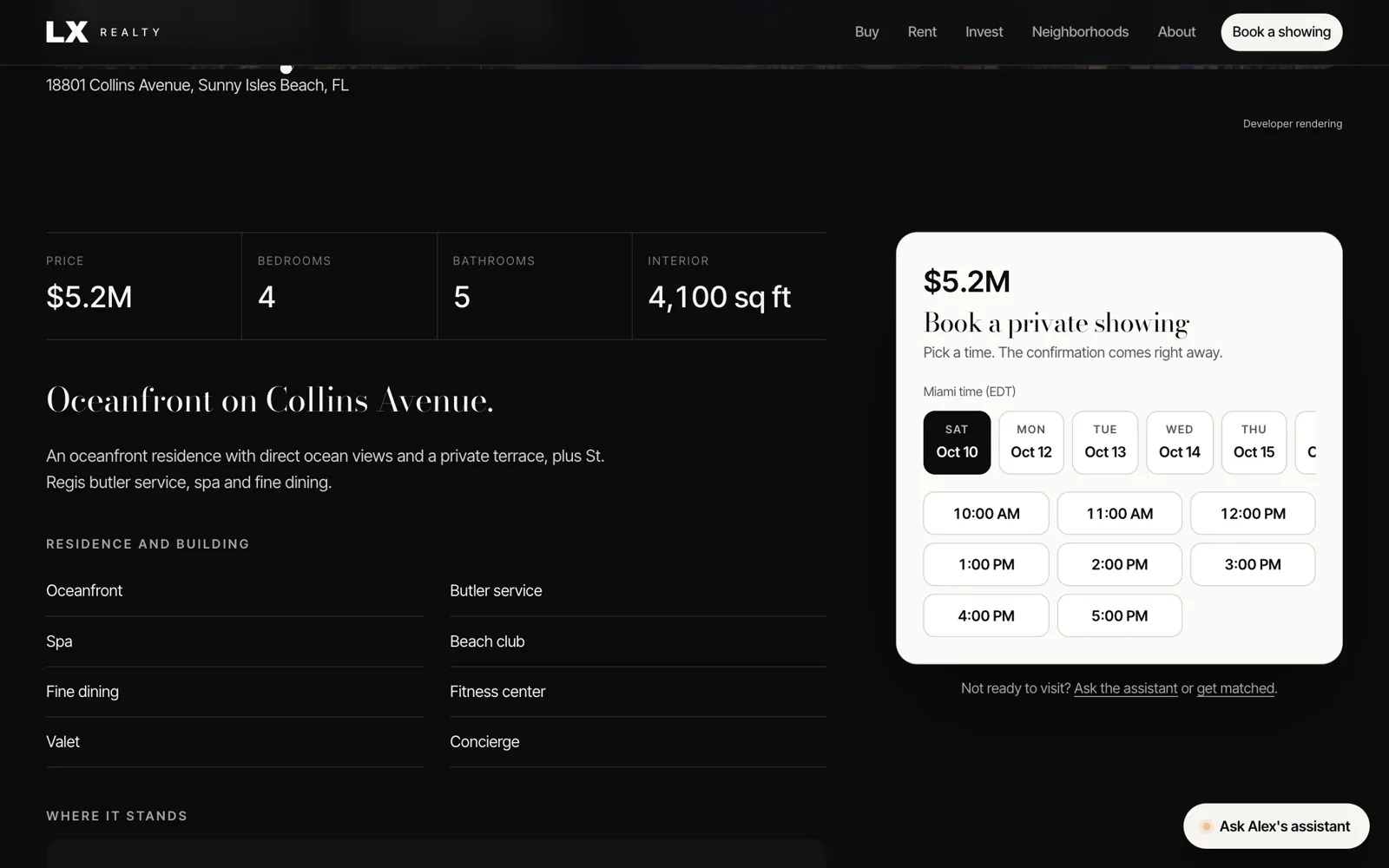Viewport: 1389px width, 868px height.
Task: Click the Spa feature row
Action: [x=234, y=641]
